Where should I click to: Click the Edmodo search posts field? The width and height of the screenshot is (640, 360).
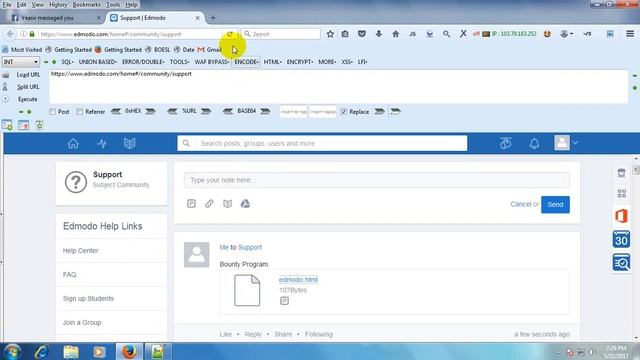point(322,143)
